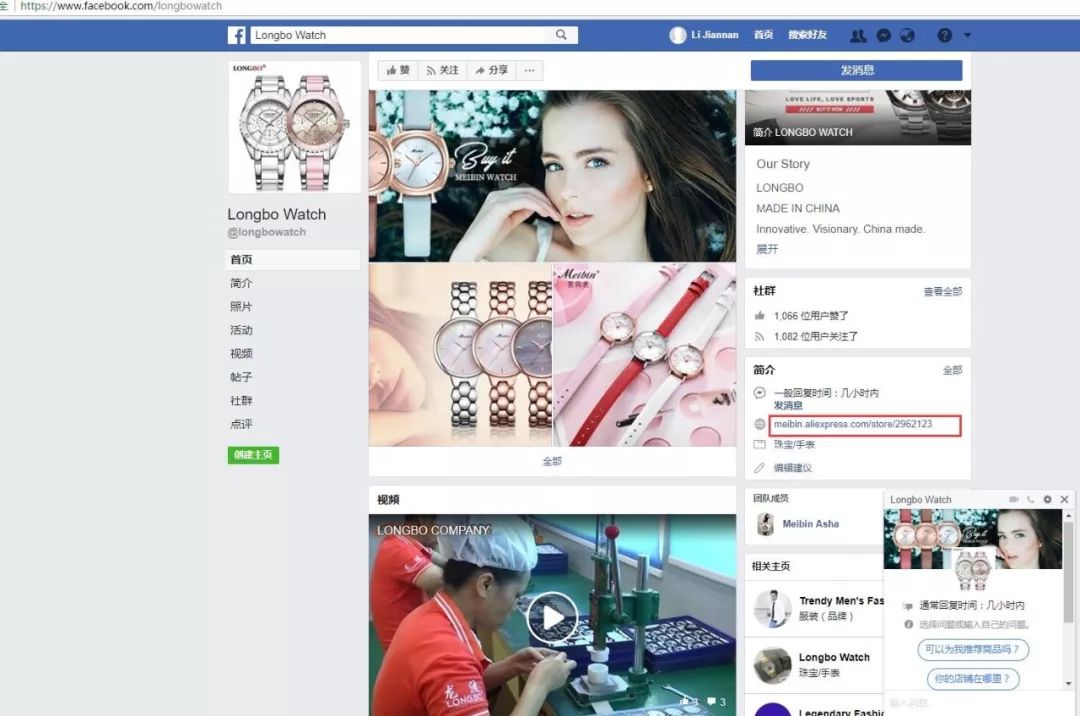Select 点评 in the page sidebar

pyautogui.click(x=242, y=424)
